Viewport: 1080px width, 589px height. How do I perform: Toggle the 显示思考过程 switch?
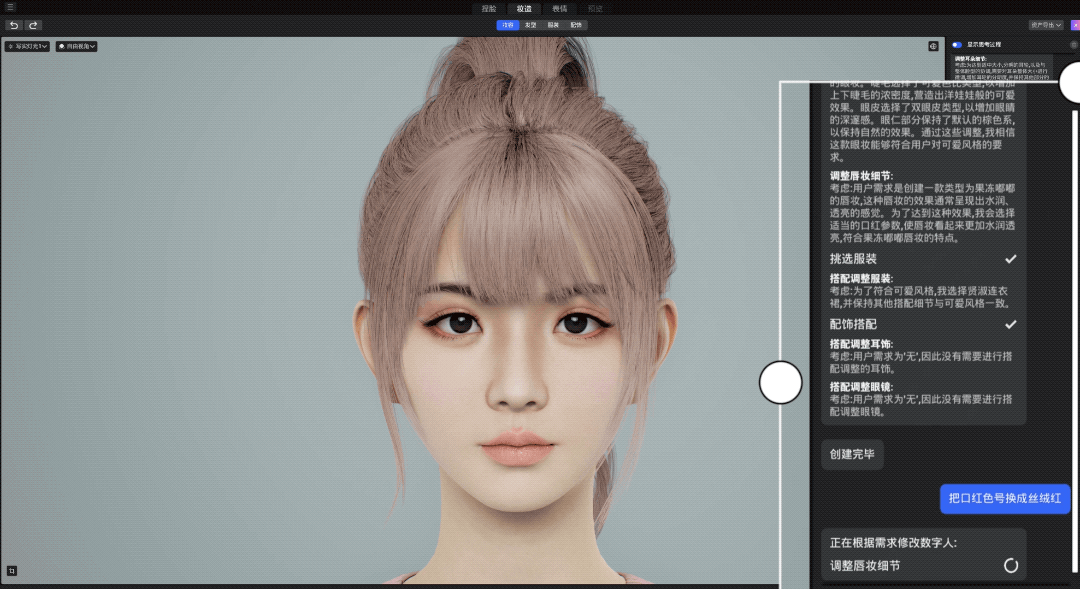click(957, 44)
